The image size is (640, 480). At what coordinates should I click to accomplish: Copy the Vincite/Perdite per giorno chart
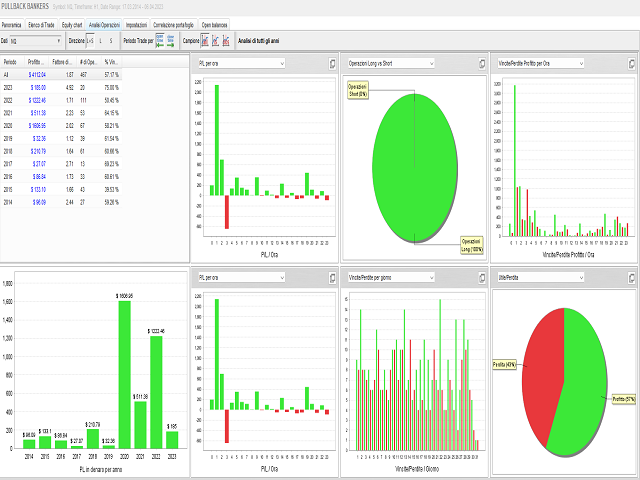[482, 275]
